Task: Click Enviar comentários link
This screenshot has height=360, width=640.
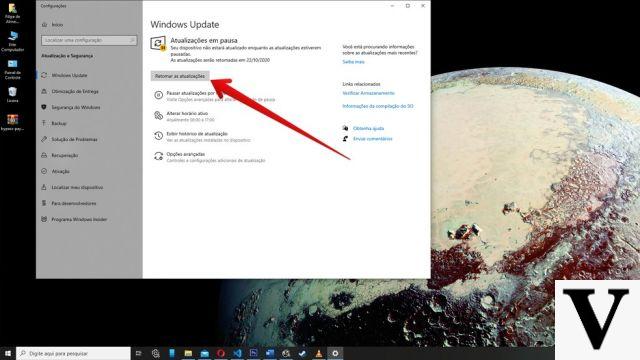Action: point(372,139)
